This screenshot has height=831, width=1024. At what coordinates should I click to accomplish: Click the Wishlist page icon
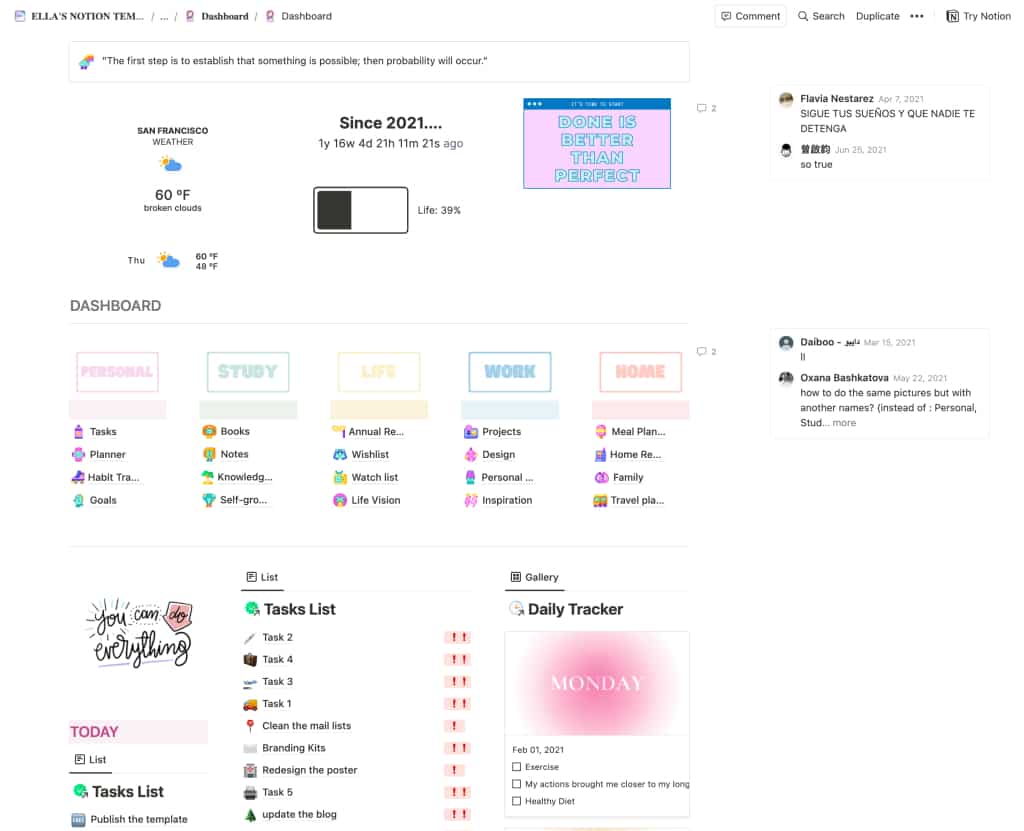pyautogui.click(x=340, y=454)
